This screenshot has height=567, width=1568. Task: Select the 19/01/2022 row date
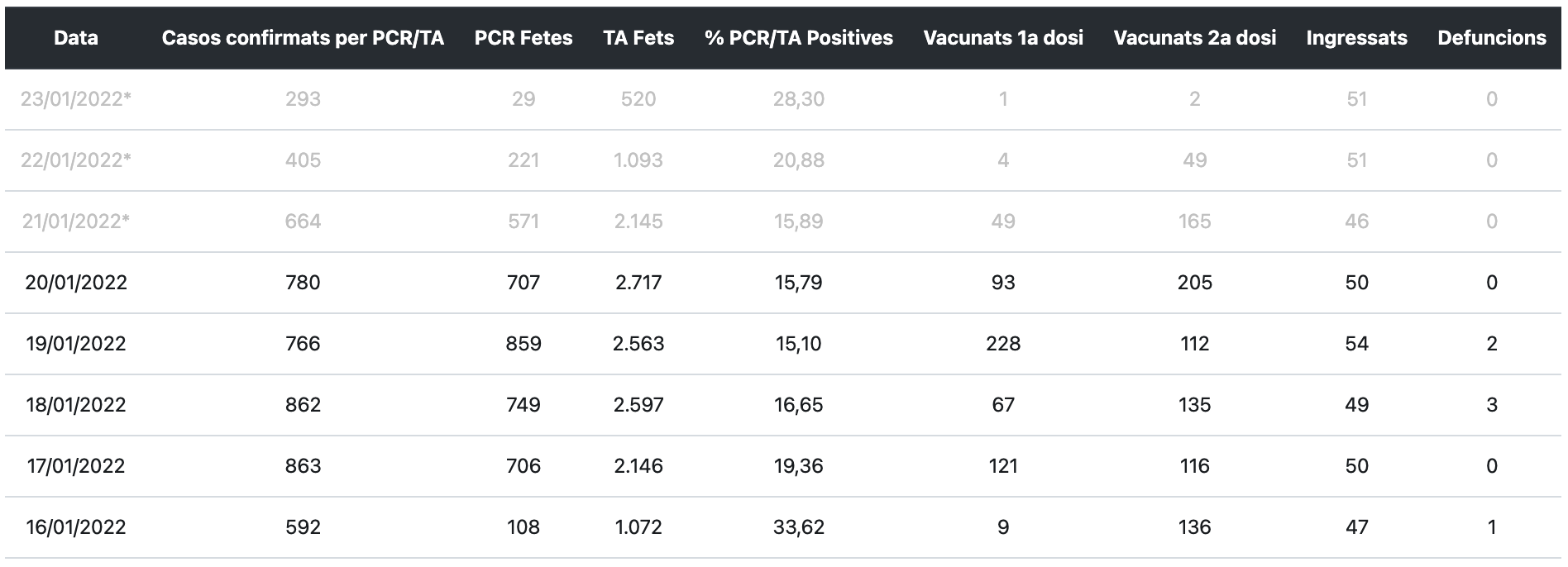pos(76,344)
